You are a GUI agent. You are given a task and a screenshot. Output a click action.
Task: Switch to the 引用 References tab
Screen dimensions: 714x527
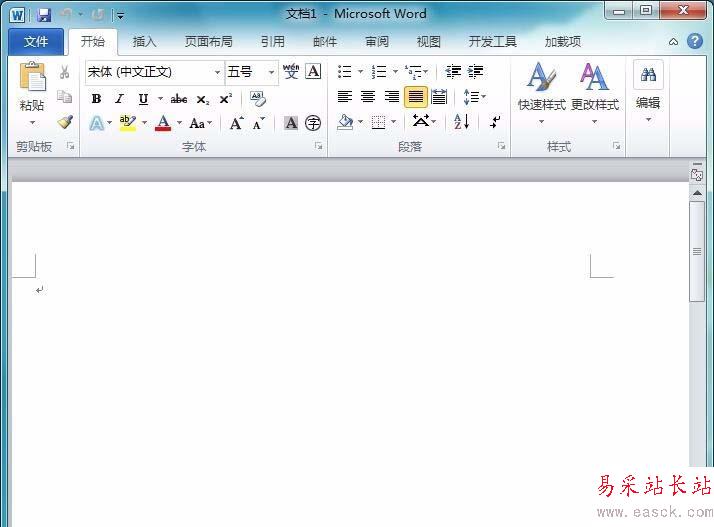[273, 42]
